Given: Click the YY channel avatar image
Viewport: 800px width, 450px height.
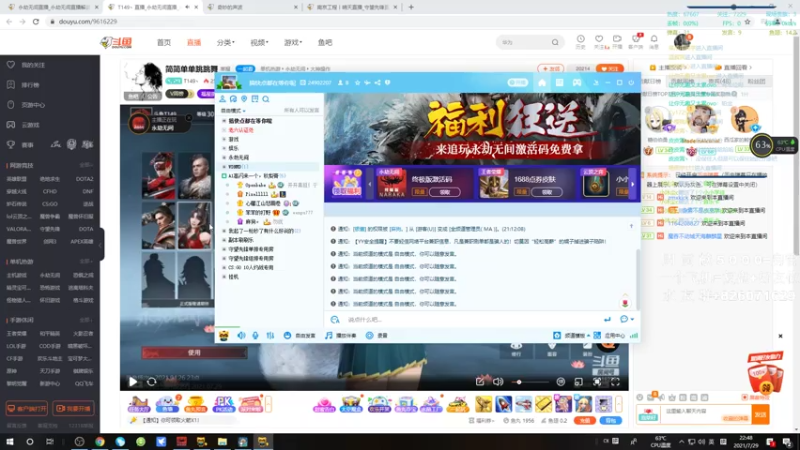Looking at the screenshot, I should click(x=229, y=82).
